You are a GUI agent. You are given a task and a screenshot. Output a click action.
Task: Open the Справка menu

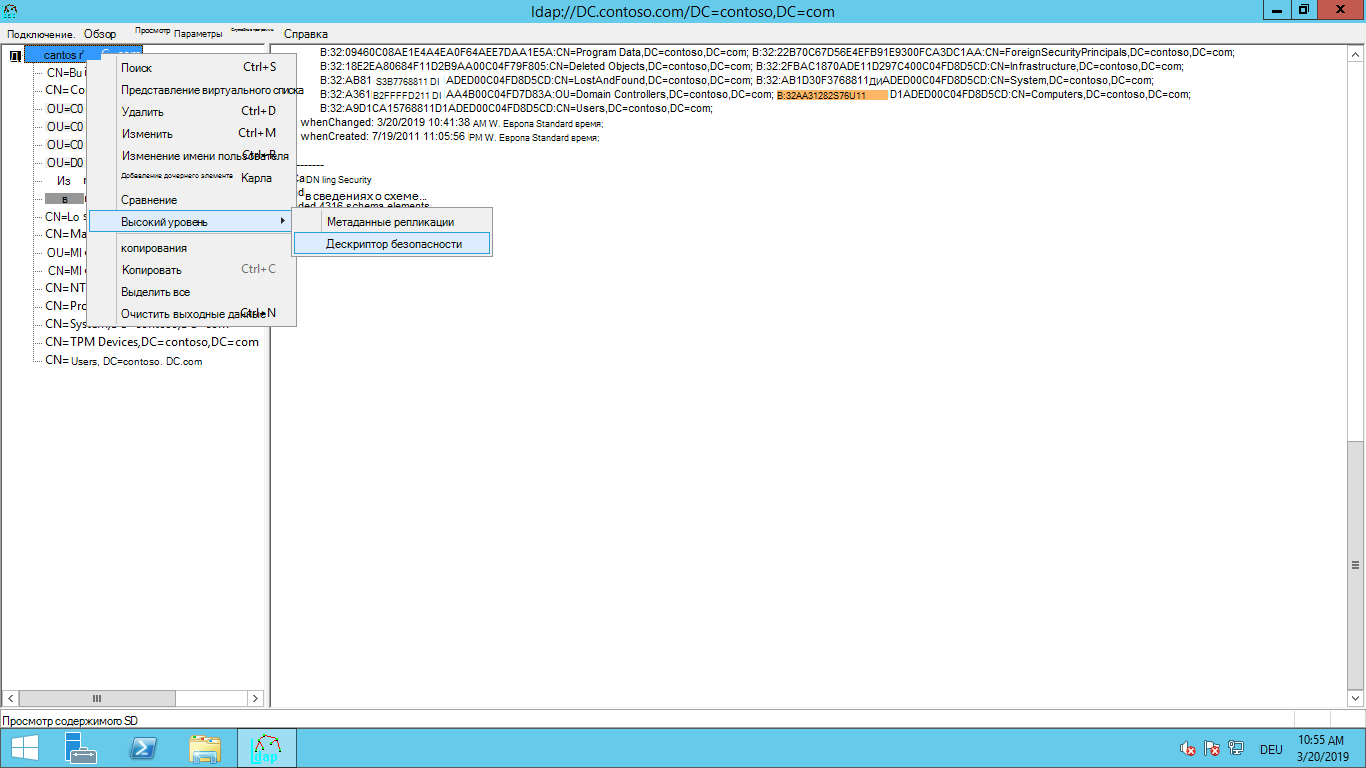click(306, 34)
